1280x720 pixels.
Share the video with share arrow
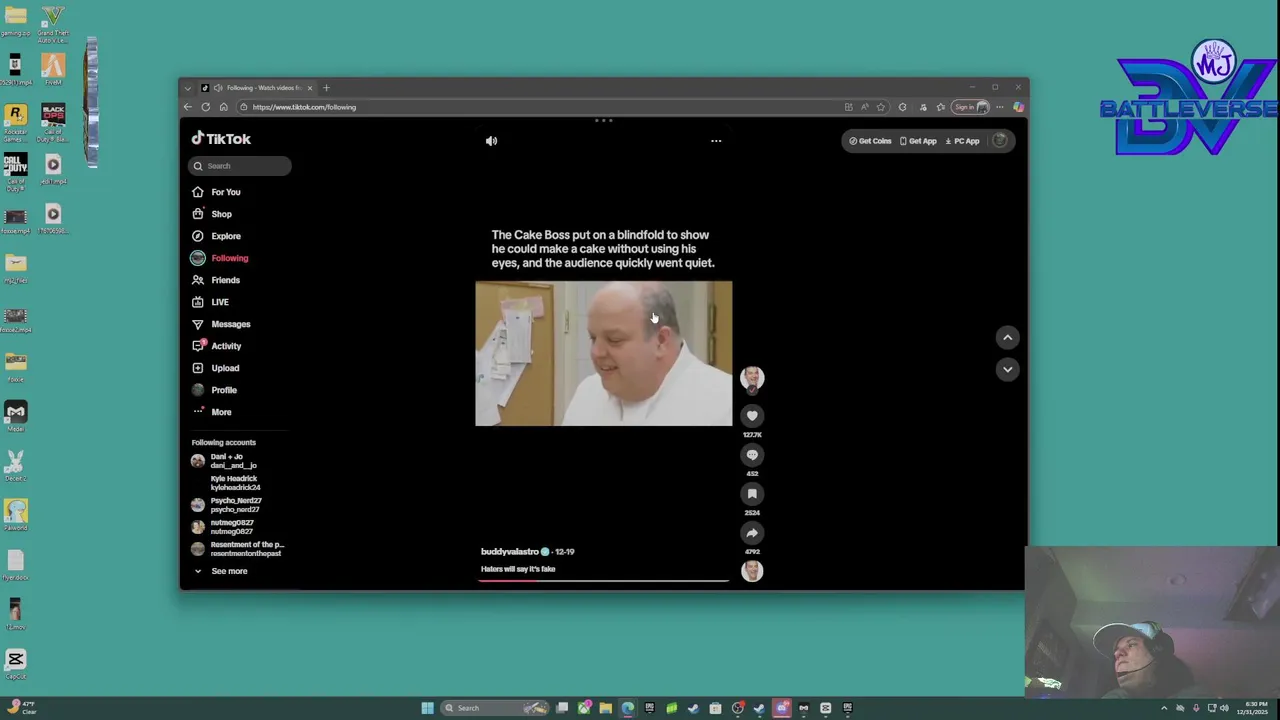(752, 533)
